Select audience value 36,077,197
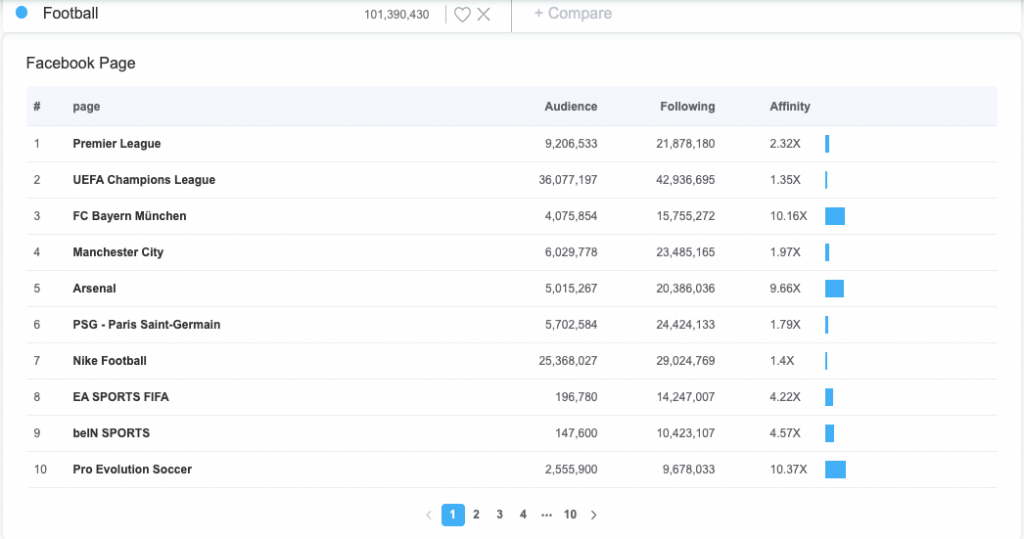1024x539 pixels. coord(568,180)
